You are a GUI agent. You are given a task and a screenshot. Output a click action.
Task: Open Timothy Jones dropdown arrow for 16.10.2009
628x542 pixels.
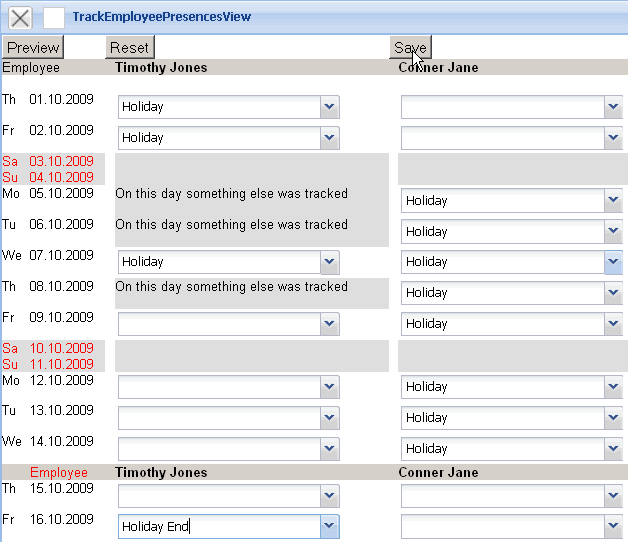click(329, 527)
